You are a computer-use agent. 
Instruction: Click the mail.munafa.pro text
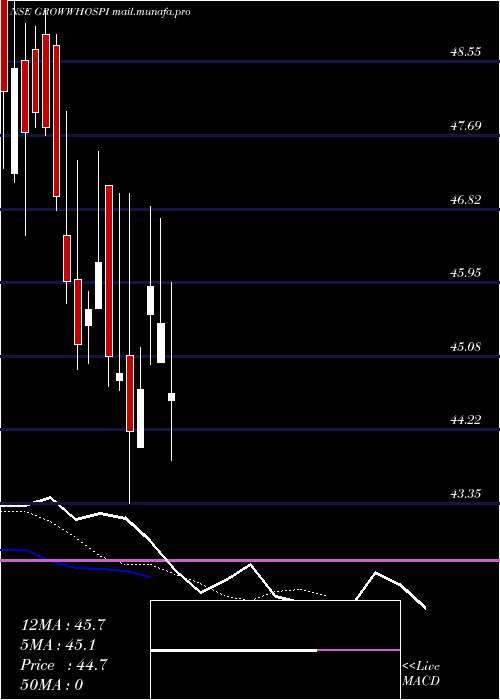click(151, 12)
